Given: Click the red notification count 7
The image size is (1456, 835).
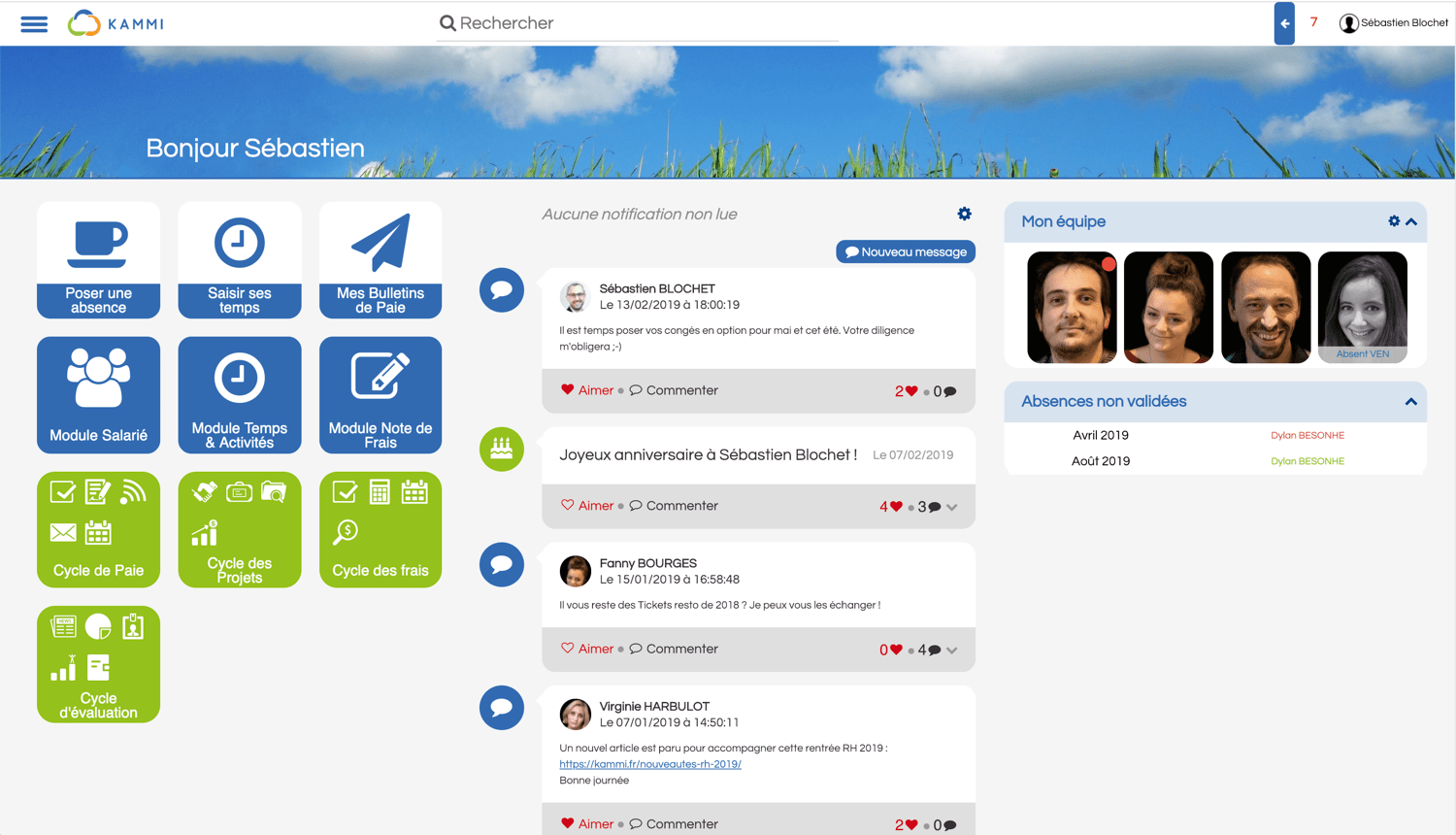Looking at the screenshot, I should 1313,22.
